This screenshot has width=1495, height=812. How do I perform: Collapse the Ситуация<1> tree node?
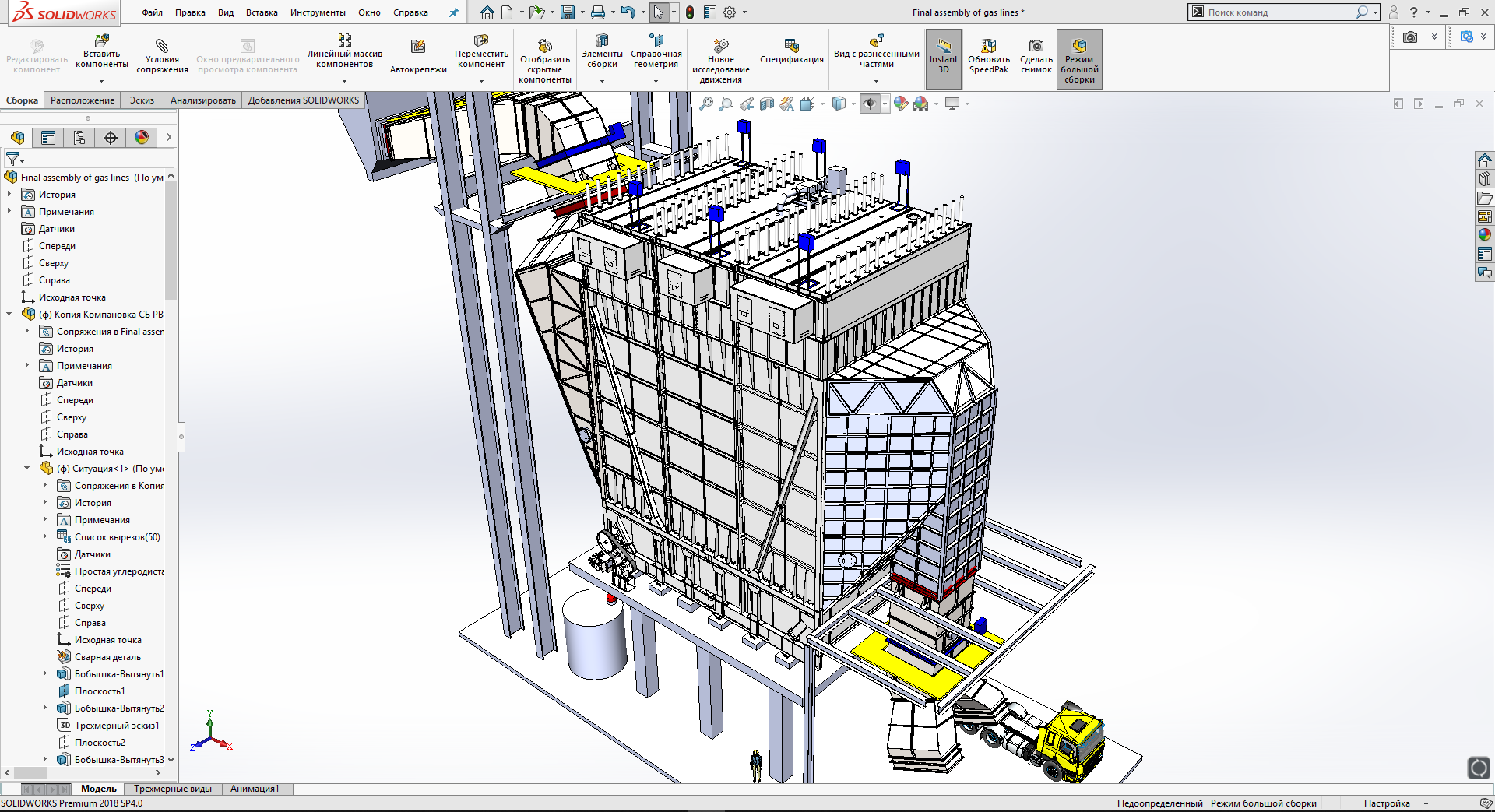pos(26,468)
